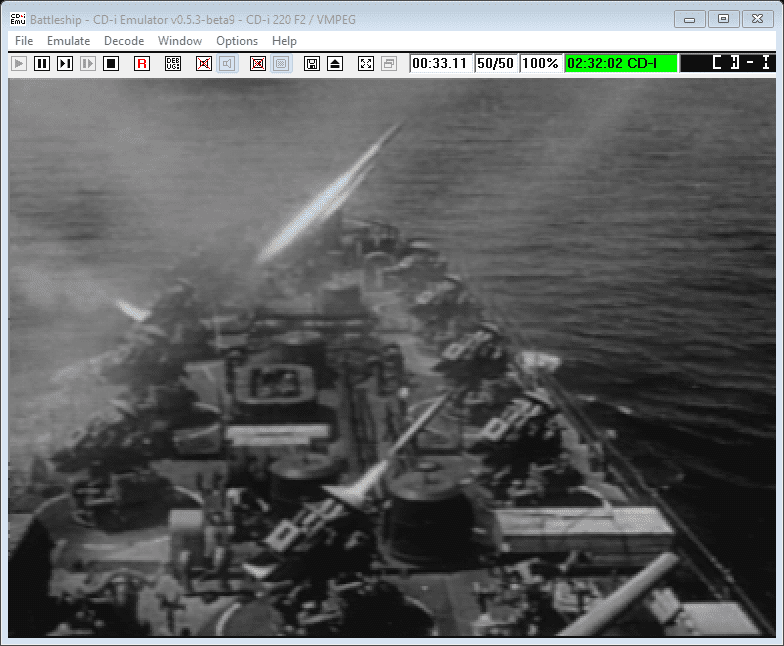This screenshot has height=646, width=784.
Task: Click the Help menu item
Action: (284, 41)
